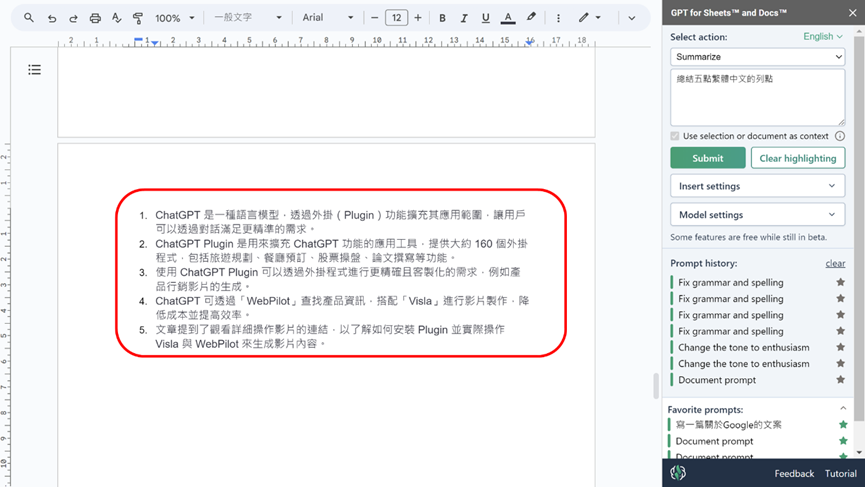Star the Document prompt in history

click(x=840, y=380)
